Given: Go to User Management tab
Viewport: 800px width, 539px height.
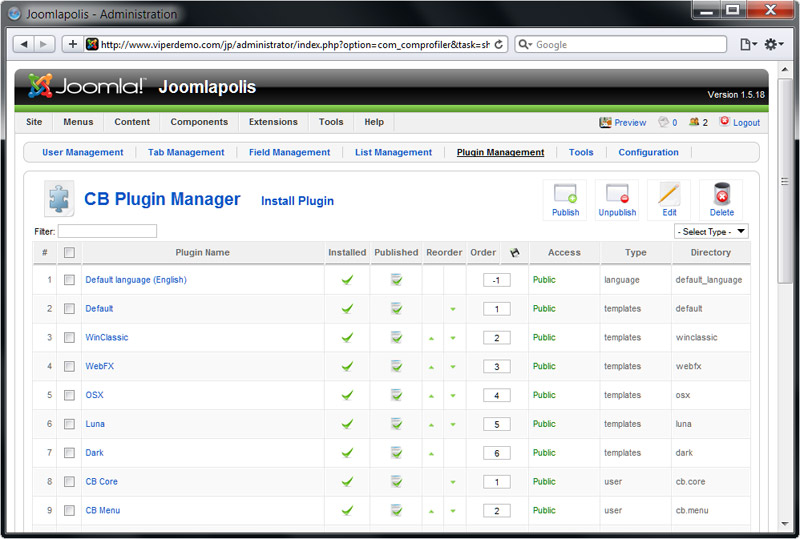Looking at the screenshot, I should (x=83, y=152).
